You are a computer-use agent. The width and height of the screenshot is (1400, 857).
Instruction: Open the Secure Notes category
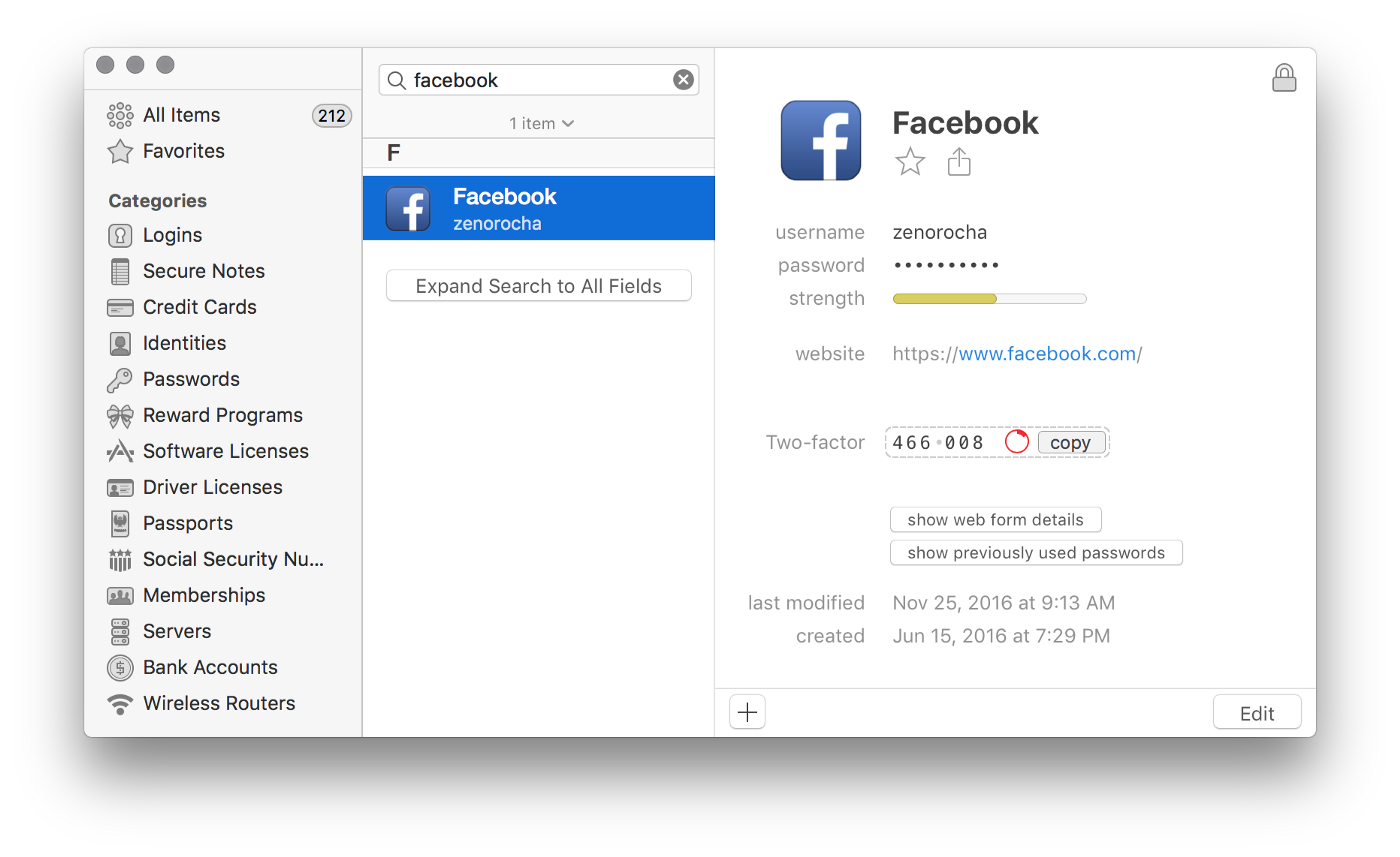pyautogui.click(x=203, y=271)
